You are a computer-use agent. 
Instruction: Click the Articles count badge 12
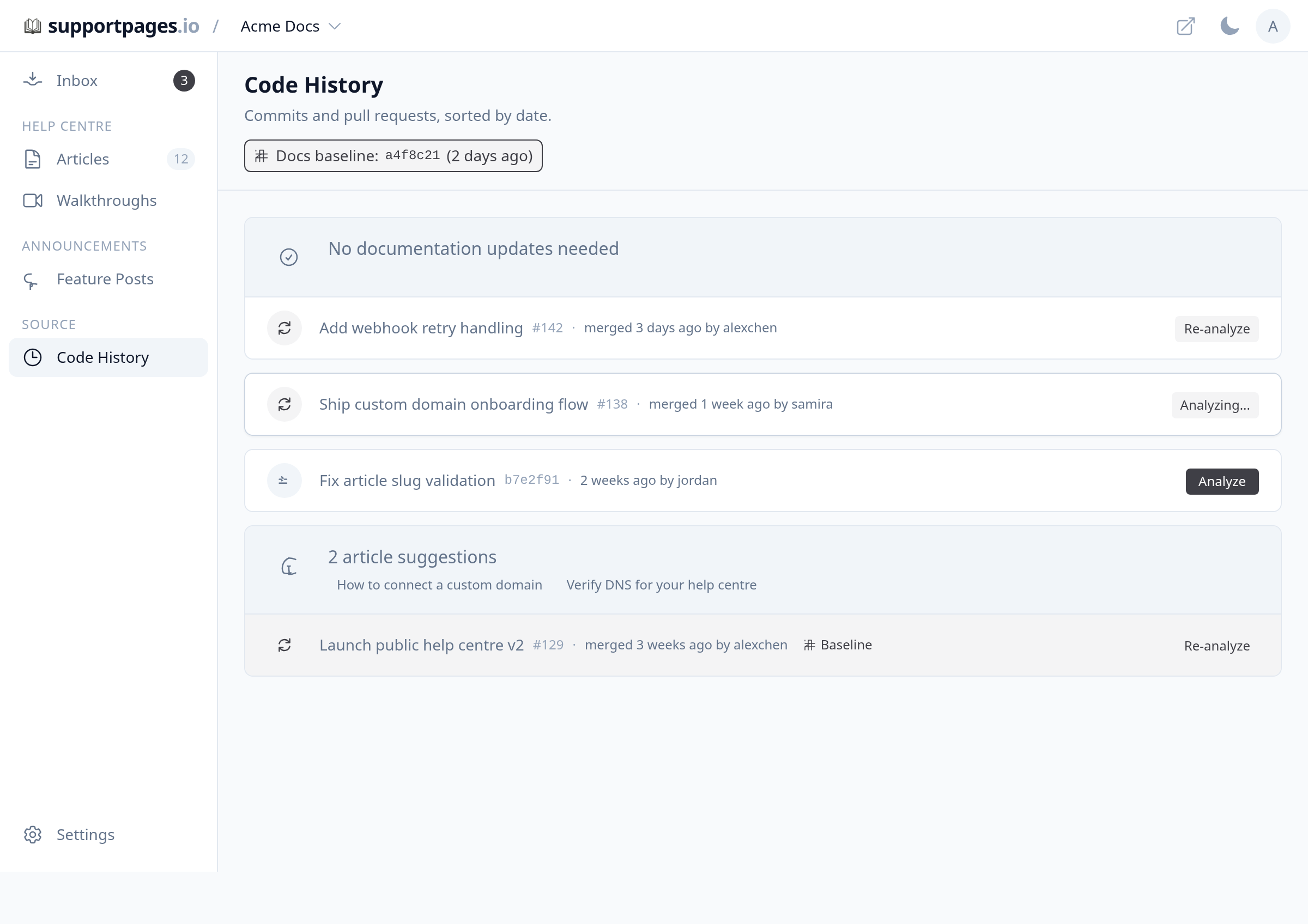181,160
